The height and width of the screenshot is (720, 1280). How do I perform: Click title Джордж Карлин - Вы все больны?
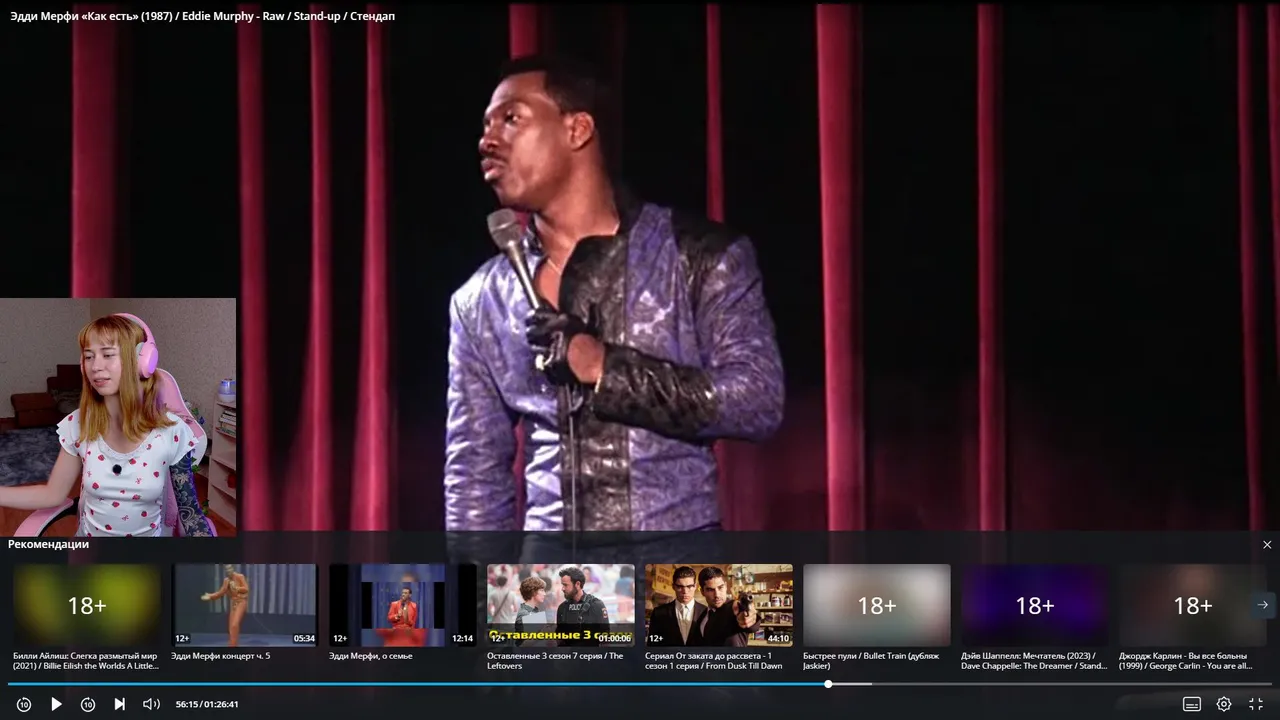1185,661
